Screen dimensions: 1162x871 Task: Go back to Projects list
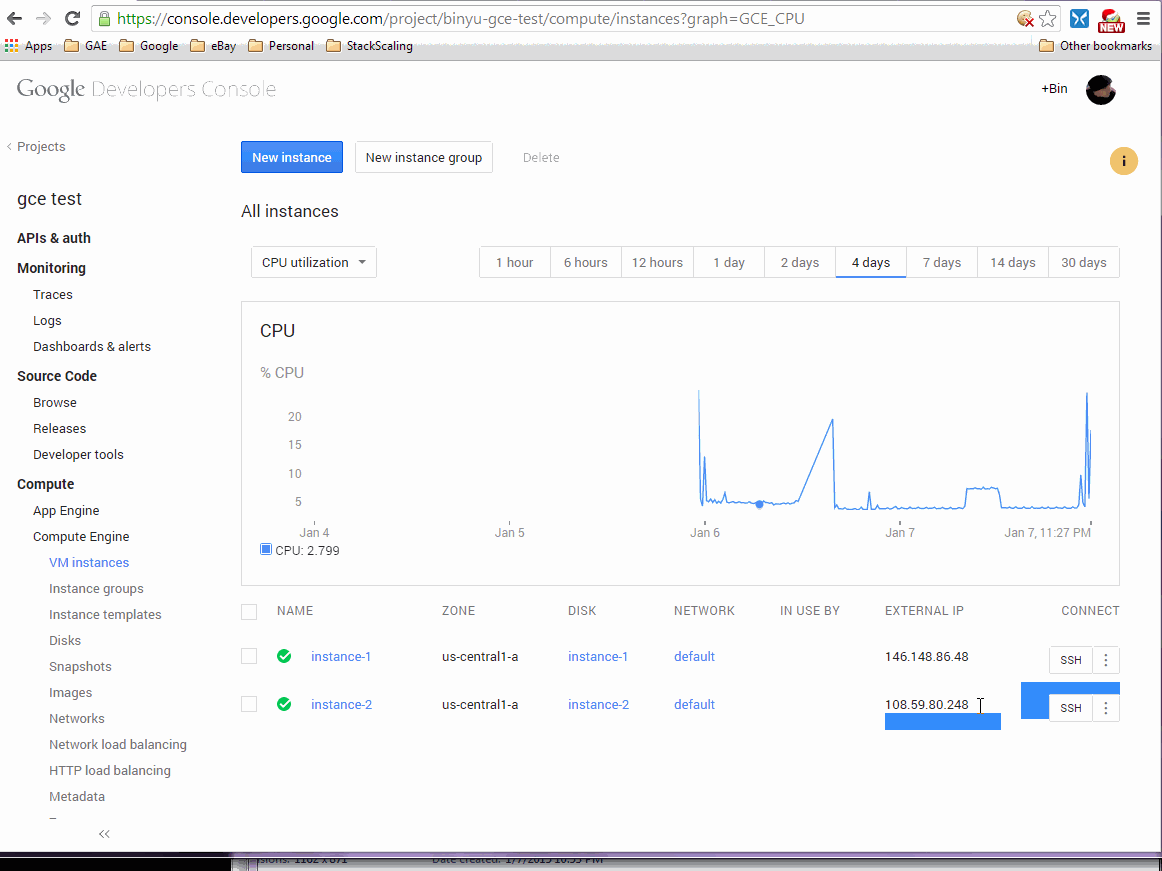(x=36, y=147)
